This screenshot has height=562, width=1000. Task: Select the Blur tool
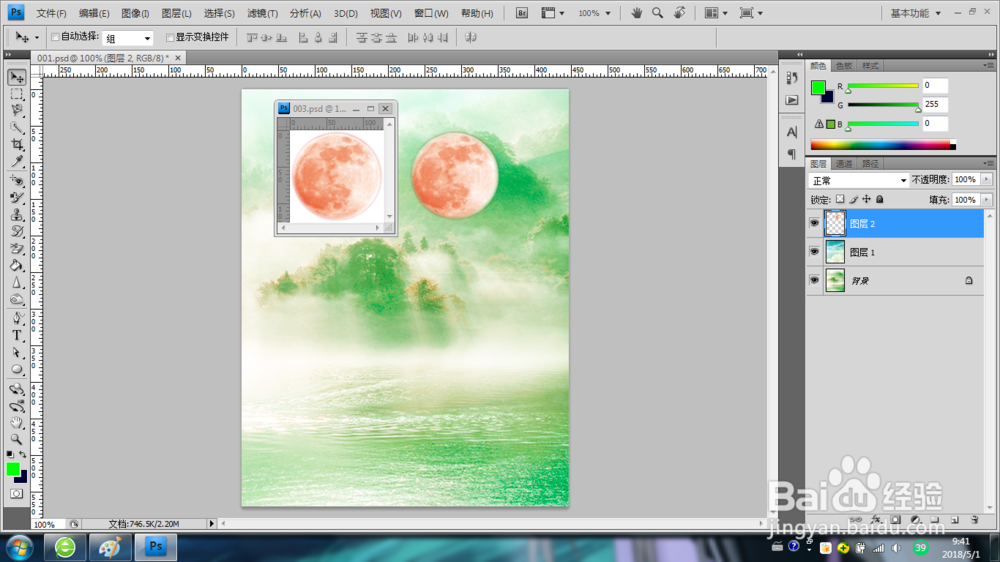pyautogui.click(x=17, y=283)
